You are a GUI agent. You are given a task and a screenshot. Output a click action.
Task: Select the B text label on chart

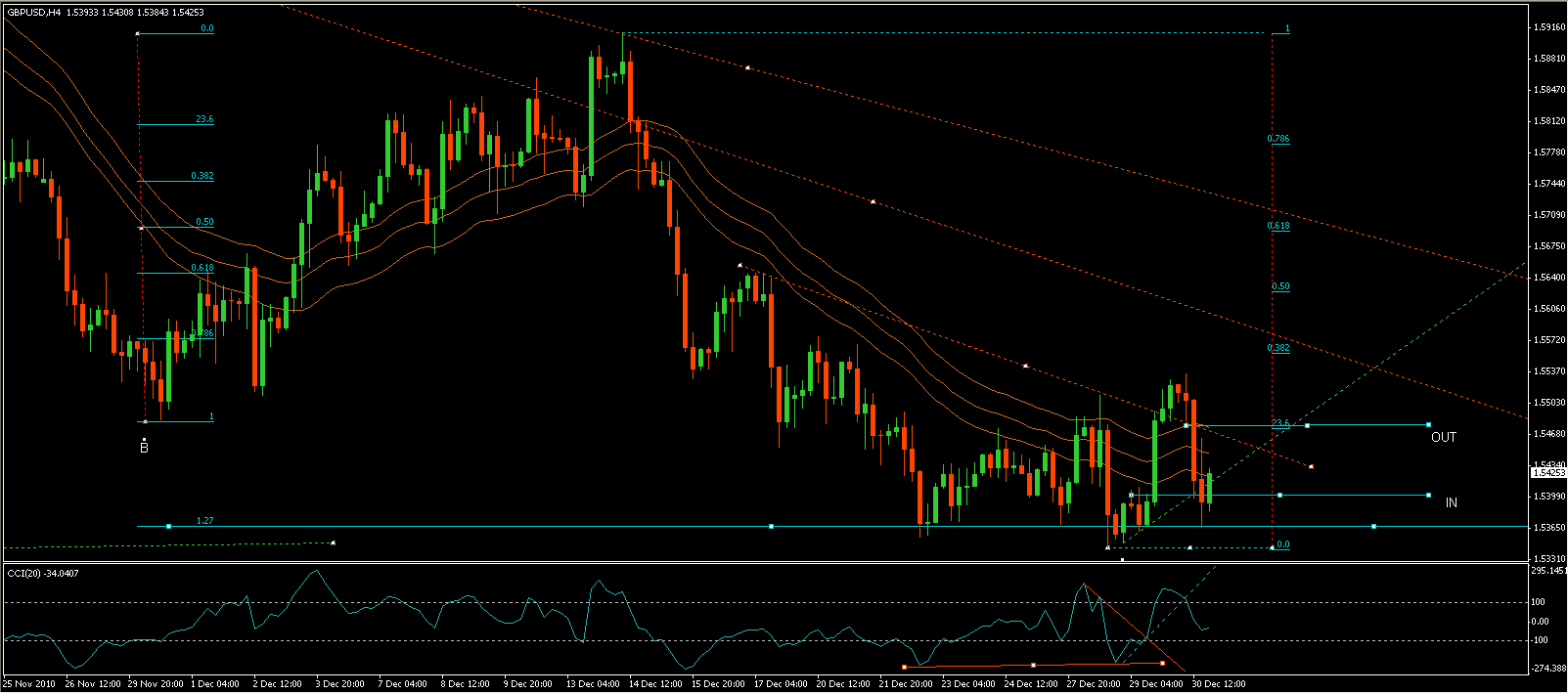[x=144, y=448]
